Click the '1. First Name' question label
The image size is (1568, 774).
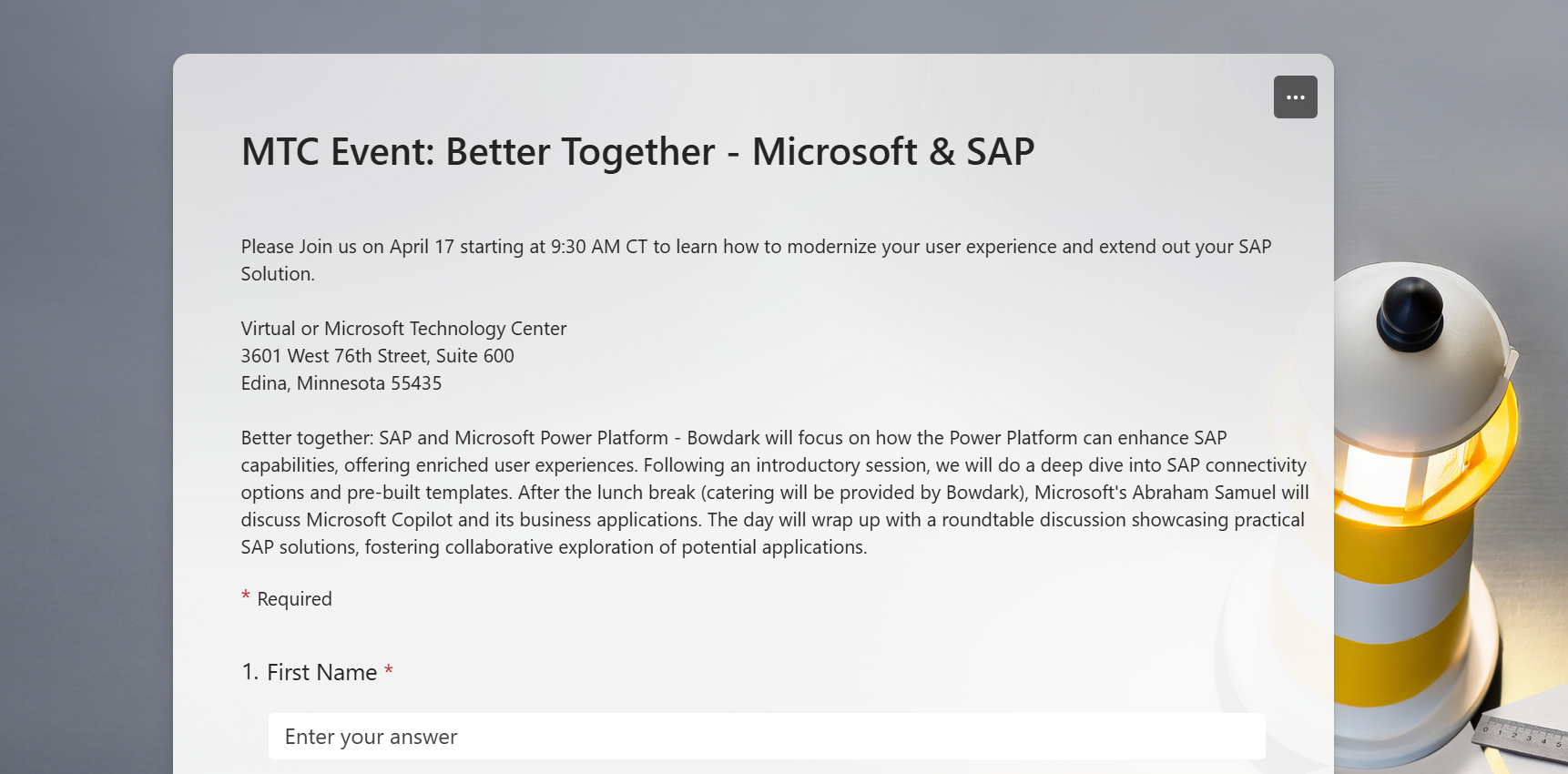coord(310,673)
